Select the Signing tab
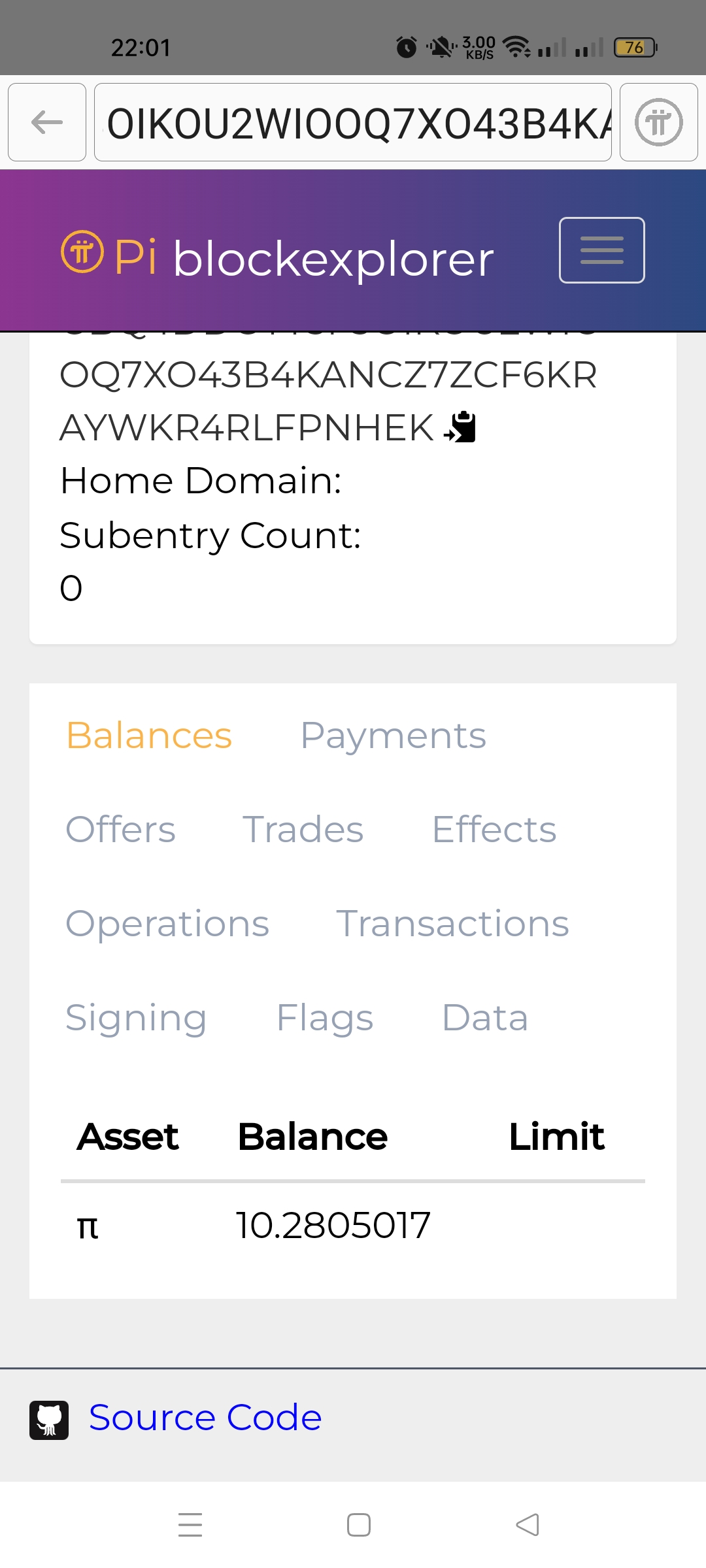This screenshot has height=1568, width=706. (136, 1018)
